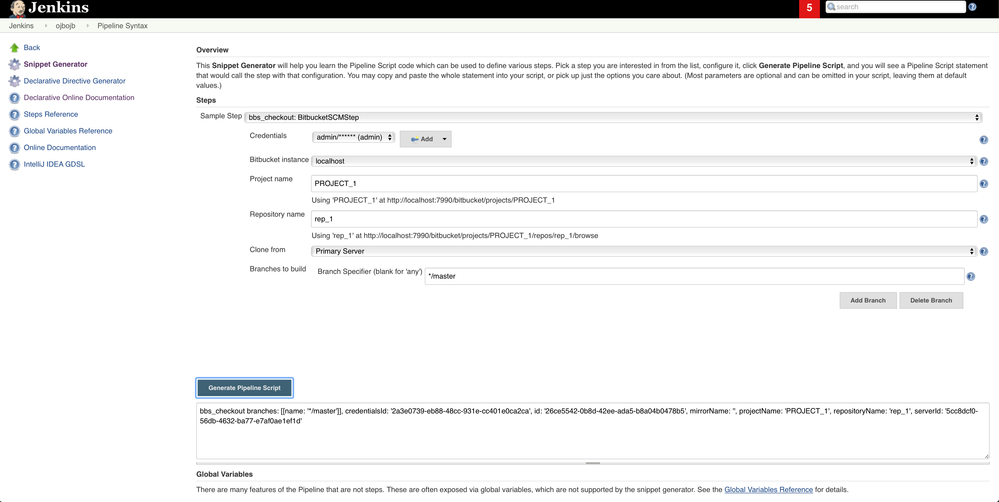Click into the Jenkins search box

(896, 7)
